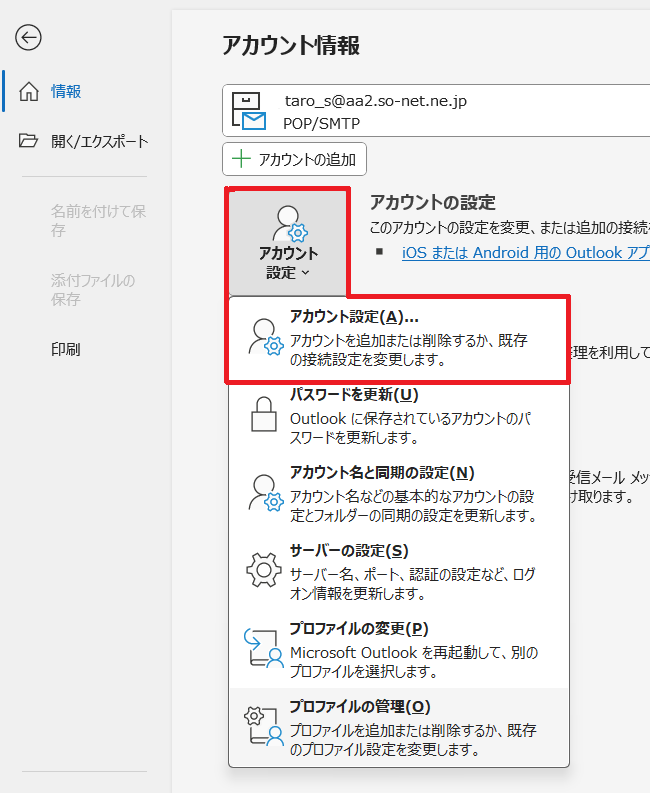Choose パスワードを更新(U) from the menu
The width and height of the screenshot is (650, 793).
[x=399, y=415]
